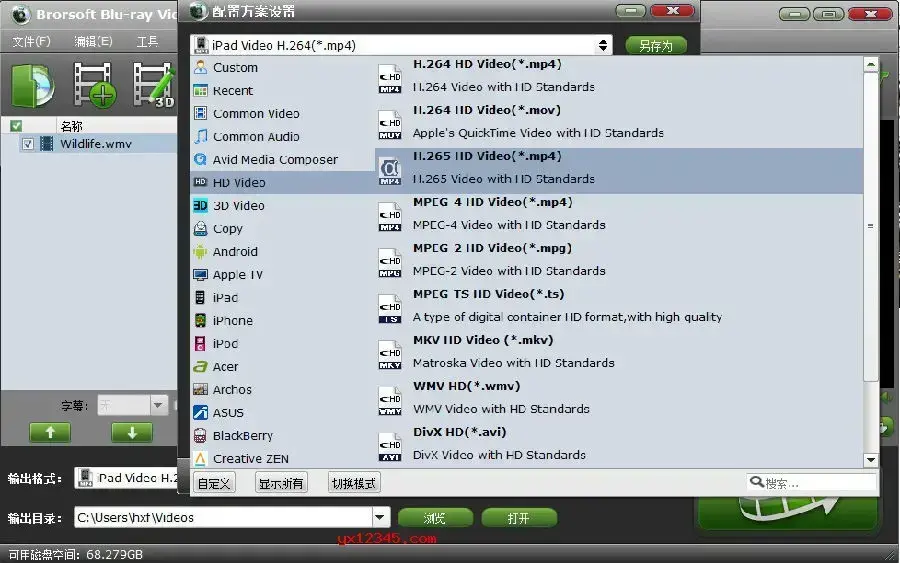900x563 pixels.
Task: Click the search (搜索) field
Action: click(811, 483)
